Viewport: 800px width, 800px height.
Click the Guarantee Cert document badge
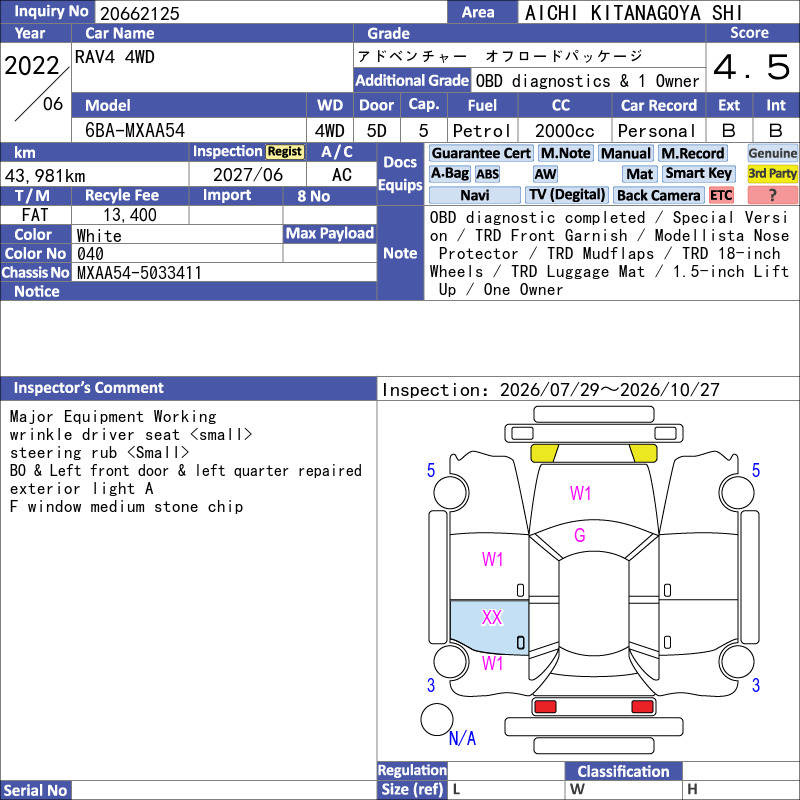(481, 153)
